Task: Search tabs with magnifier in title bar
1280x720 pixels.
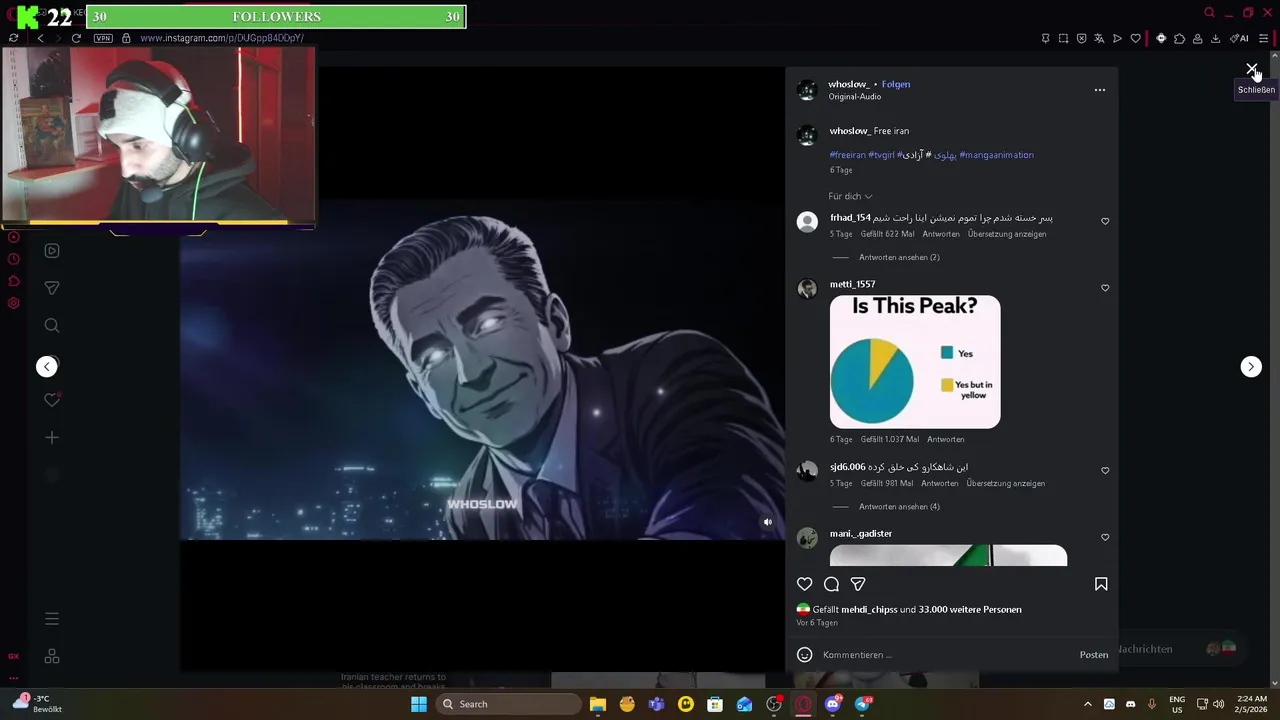Action: coord(1209,12)
